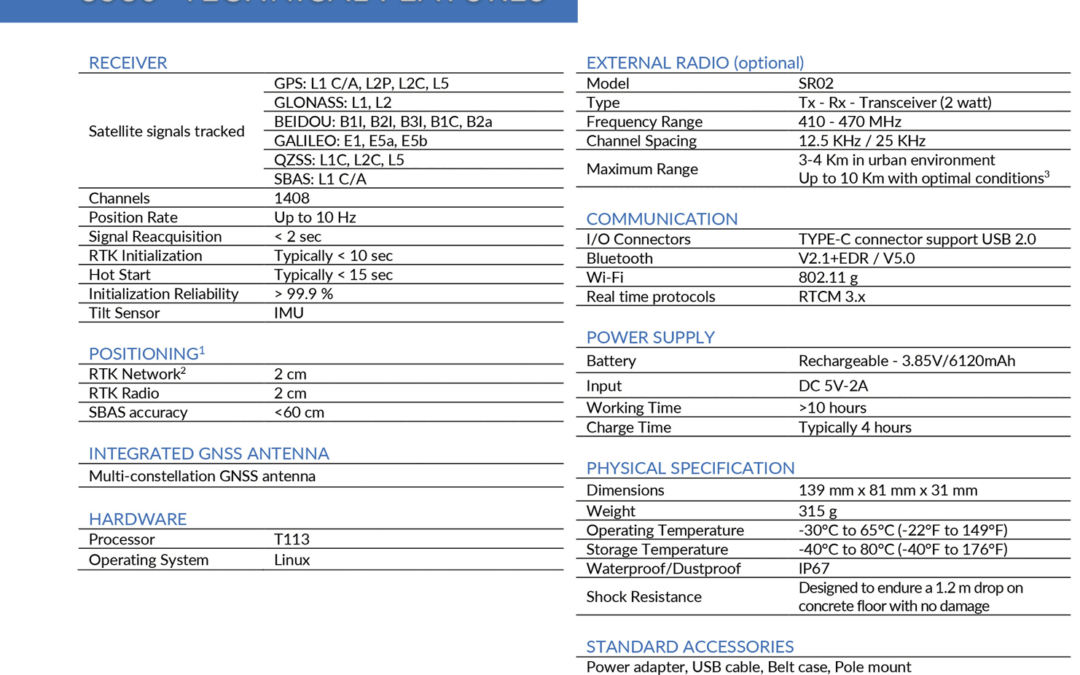Select the 'Satellite signals tracked' label
1080x675 pixels.
(x=166, y=131)
